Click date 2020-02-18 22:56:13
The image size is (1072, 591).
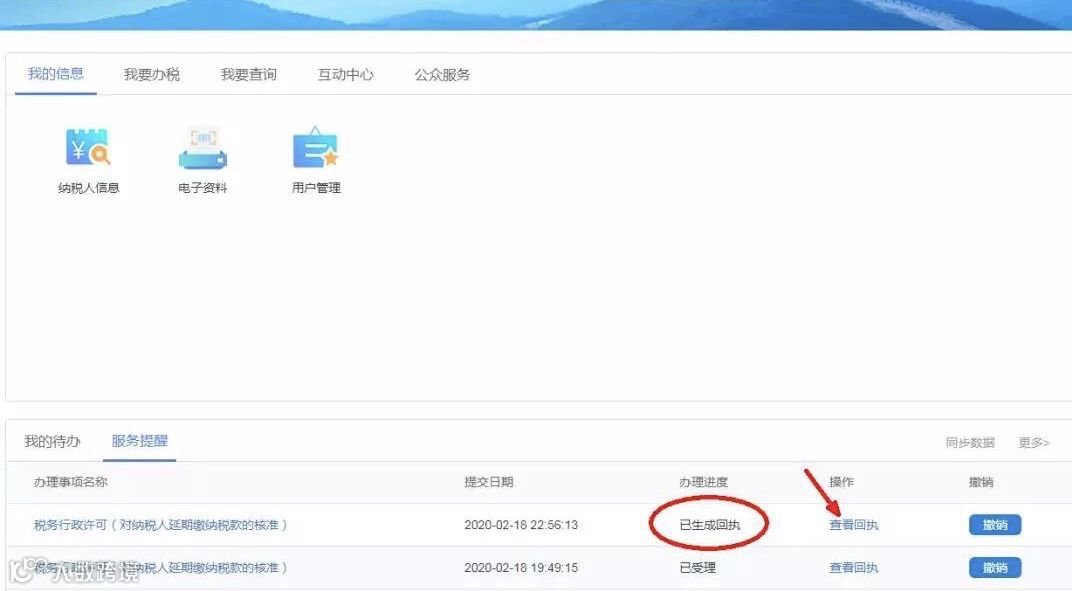pos(521,525)
